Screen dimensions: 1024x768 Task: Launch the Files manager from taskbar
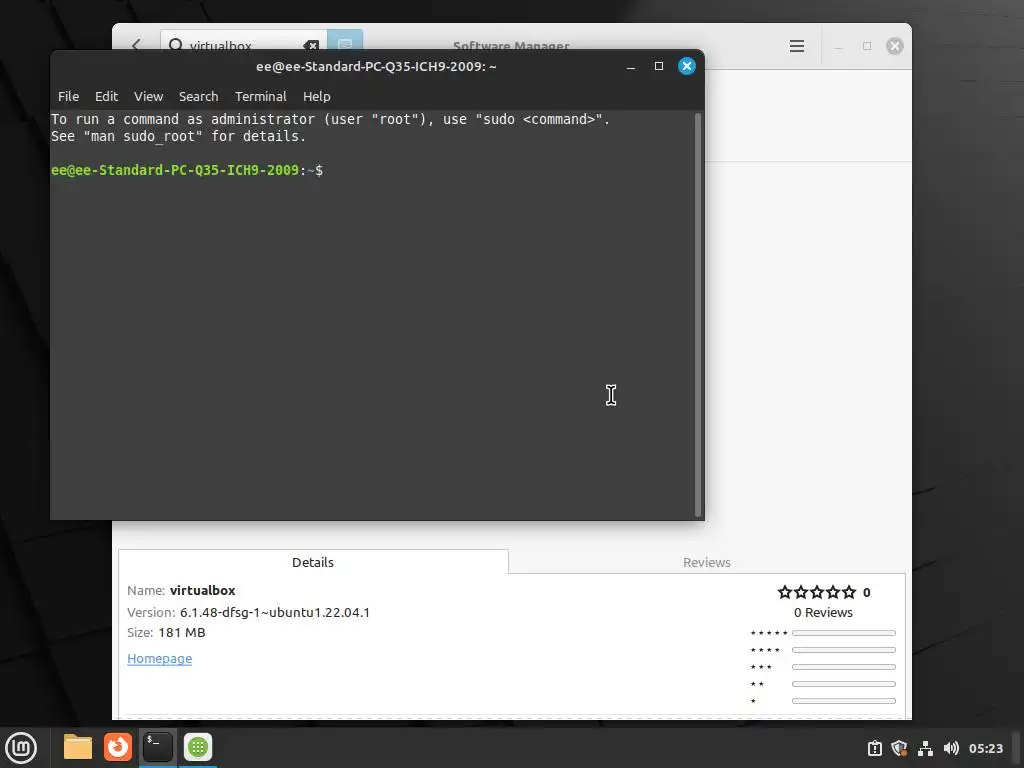click(78, 747)
